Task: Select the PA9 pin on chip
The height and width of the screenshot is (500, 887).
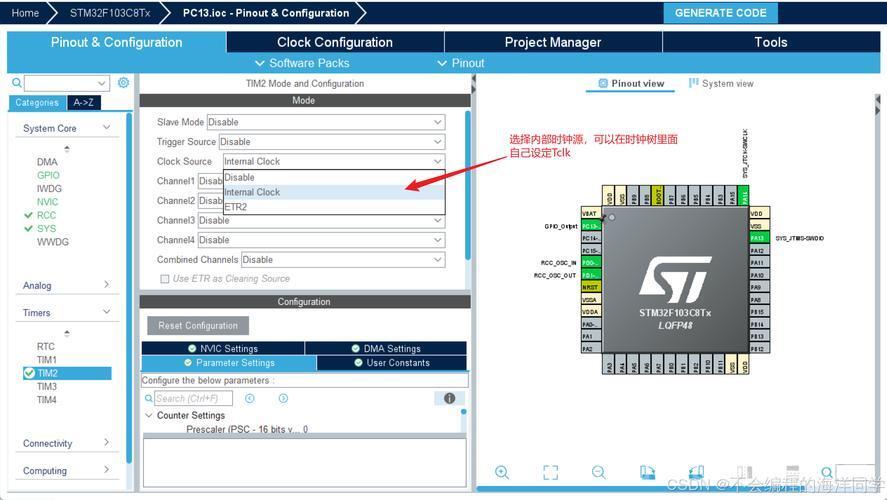Action: click(760, 287)
